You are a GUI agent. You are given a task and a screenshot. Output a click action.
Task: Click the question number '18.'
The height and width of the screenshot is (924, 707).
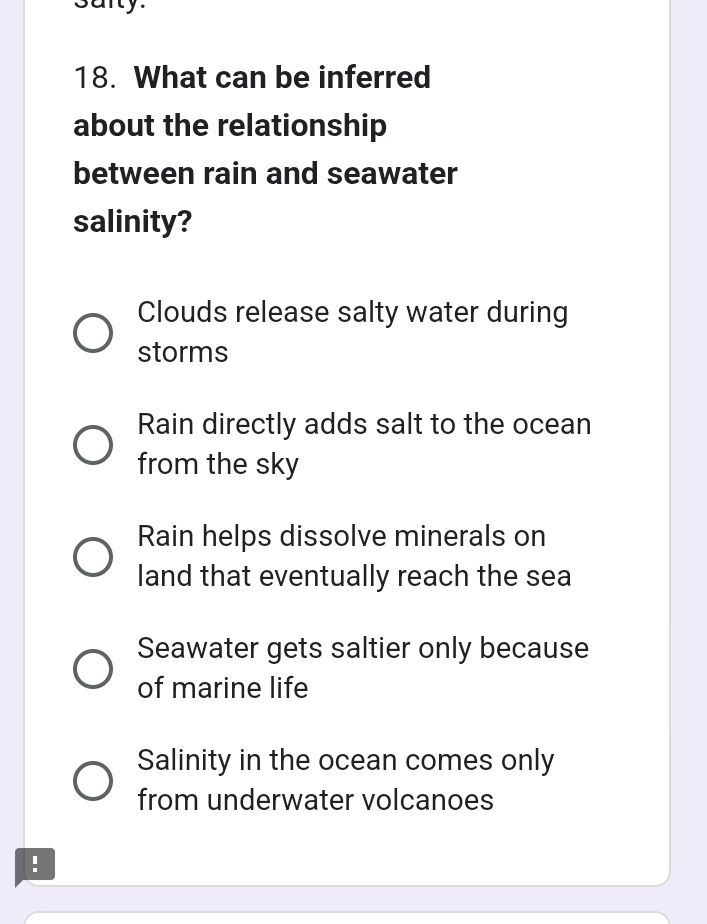(x=95, y=78)
